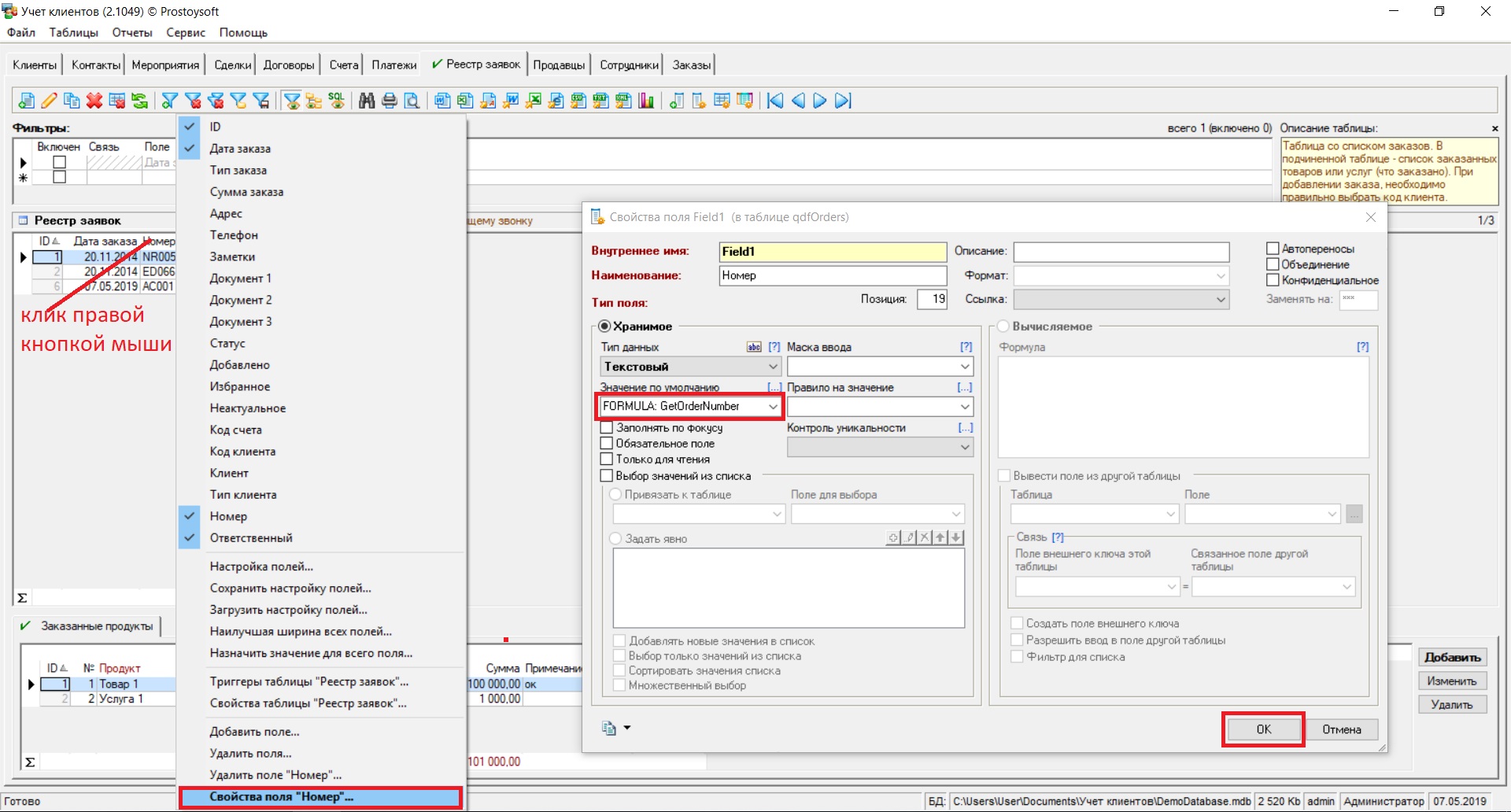The image size is (1511, 812).
Task: Click the Наименование input field
Action: (x=833, y=275)
